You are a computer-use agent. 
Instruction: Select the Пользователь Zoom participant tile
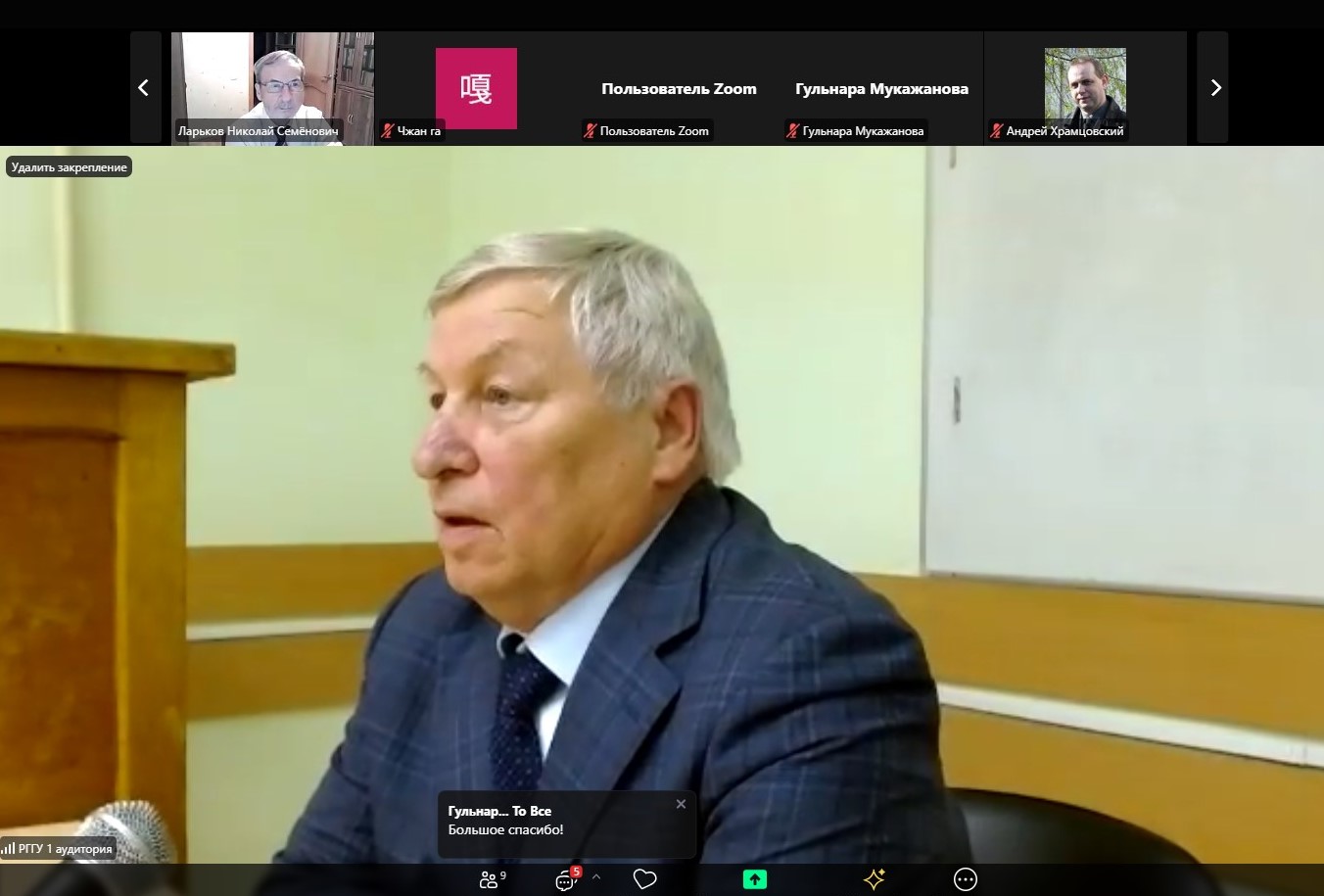[x=679, y=88]
